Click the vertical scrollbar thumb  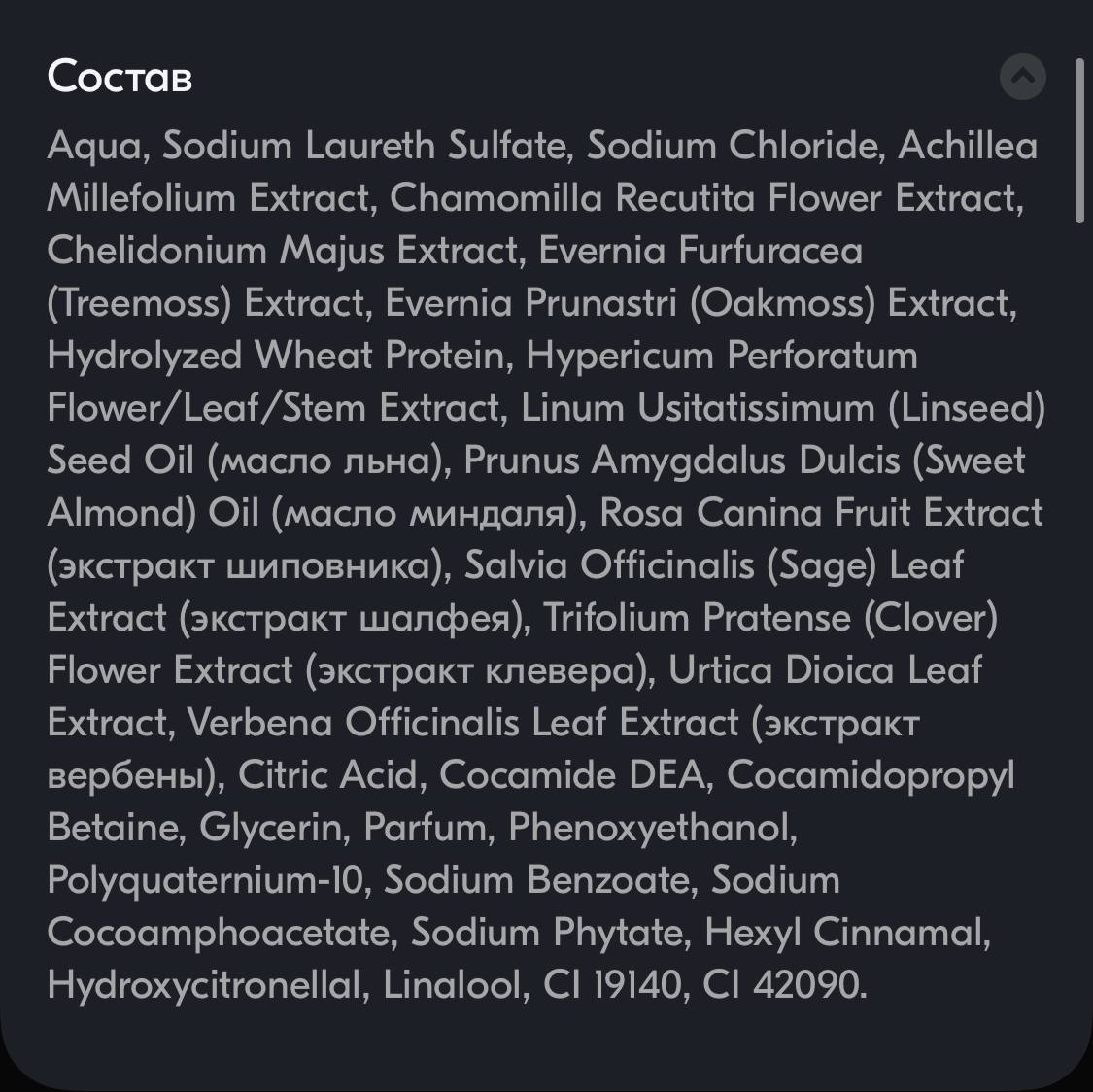[x=1079, y=142]
